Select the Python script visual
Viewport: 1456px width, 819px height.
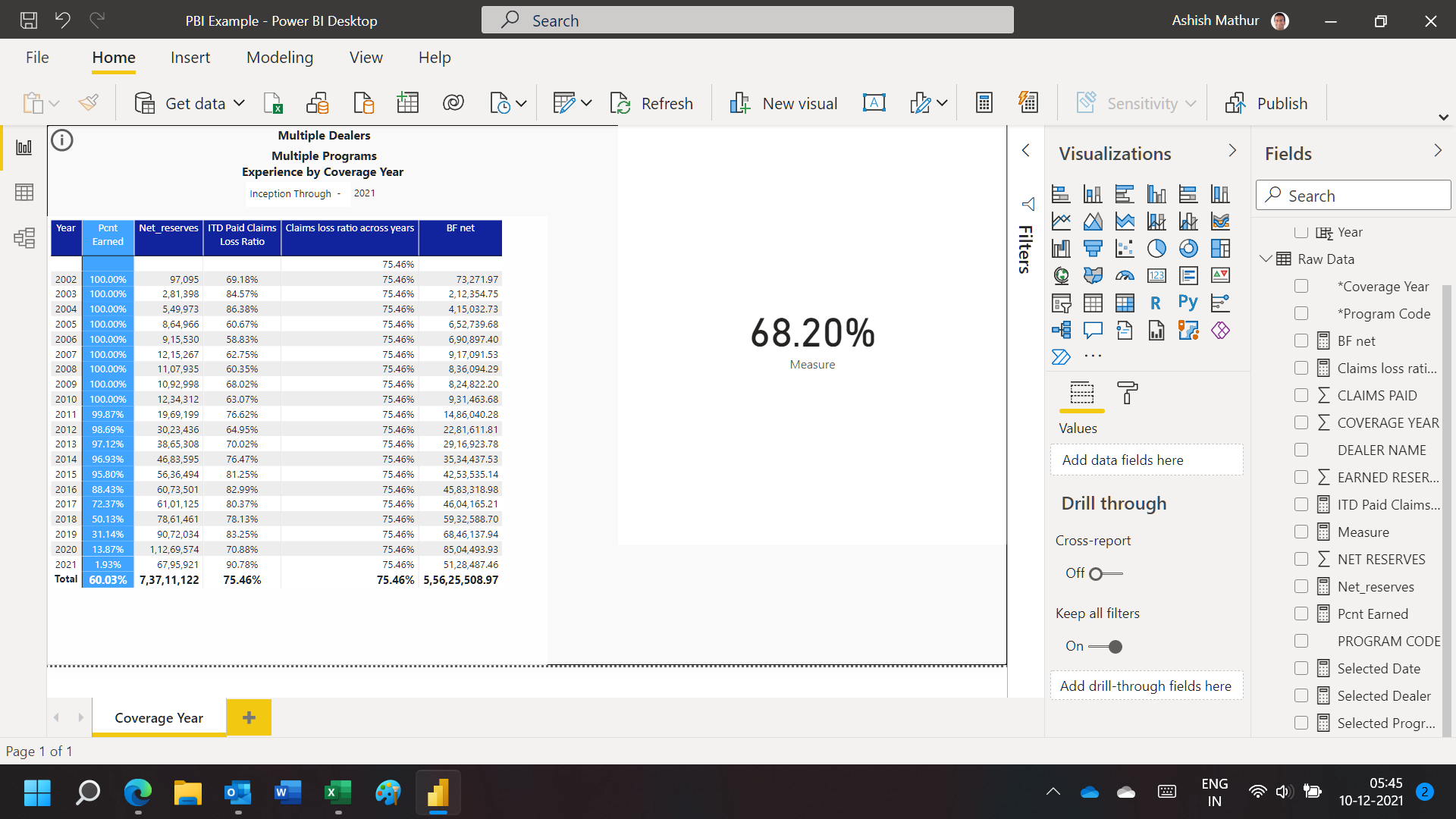click(1188, 303)
